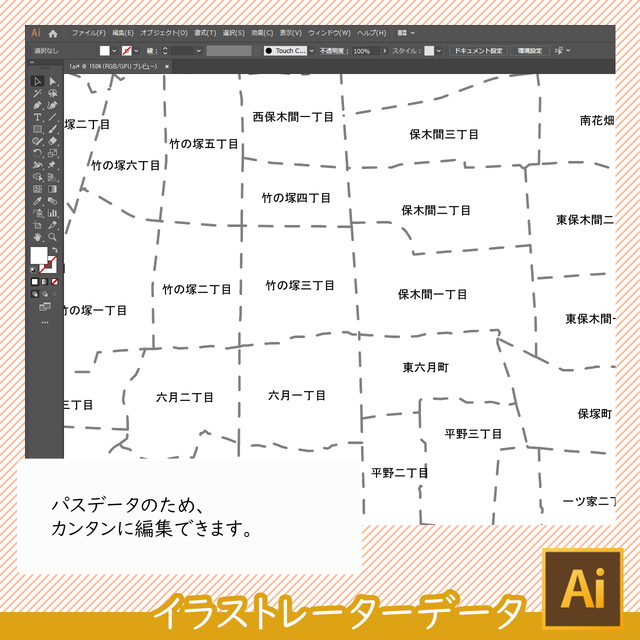Open the 編集(E) menu
Screen dimensions: 640x640
(x=123, y=33)
